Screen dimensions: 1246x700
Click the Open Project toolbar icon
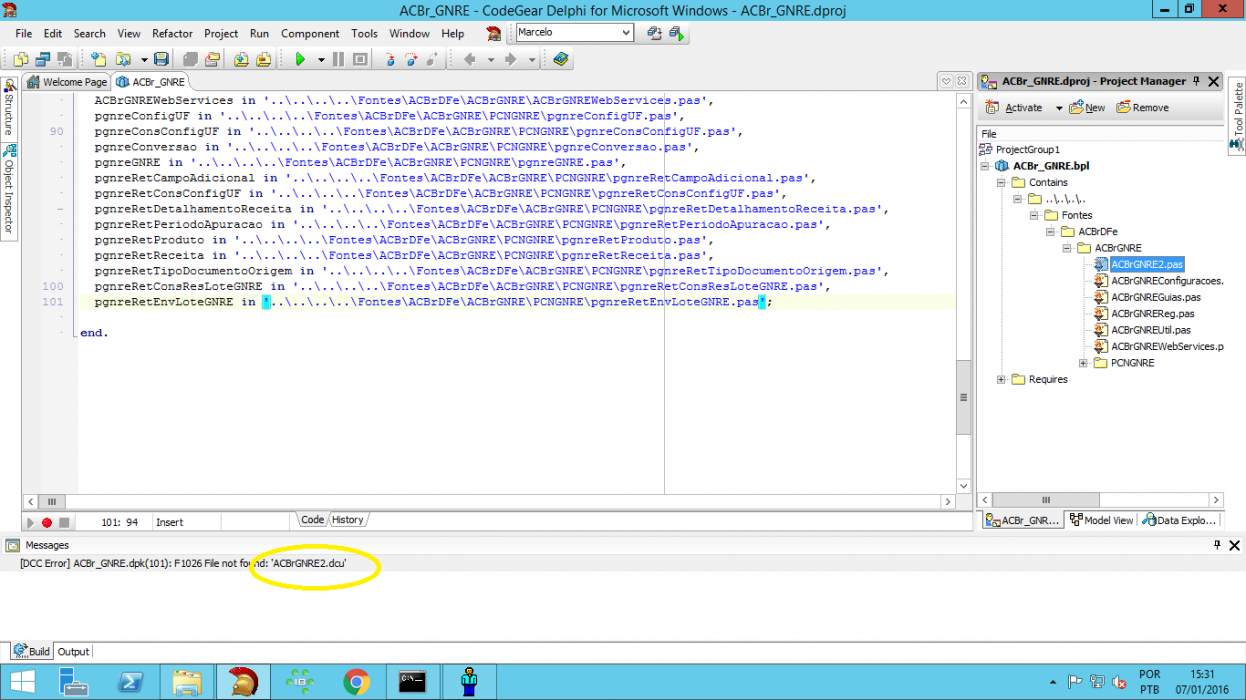click(x=212, y=59)
